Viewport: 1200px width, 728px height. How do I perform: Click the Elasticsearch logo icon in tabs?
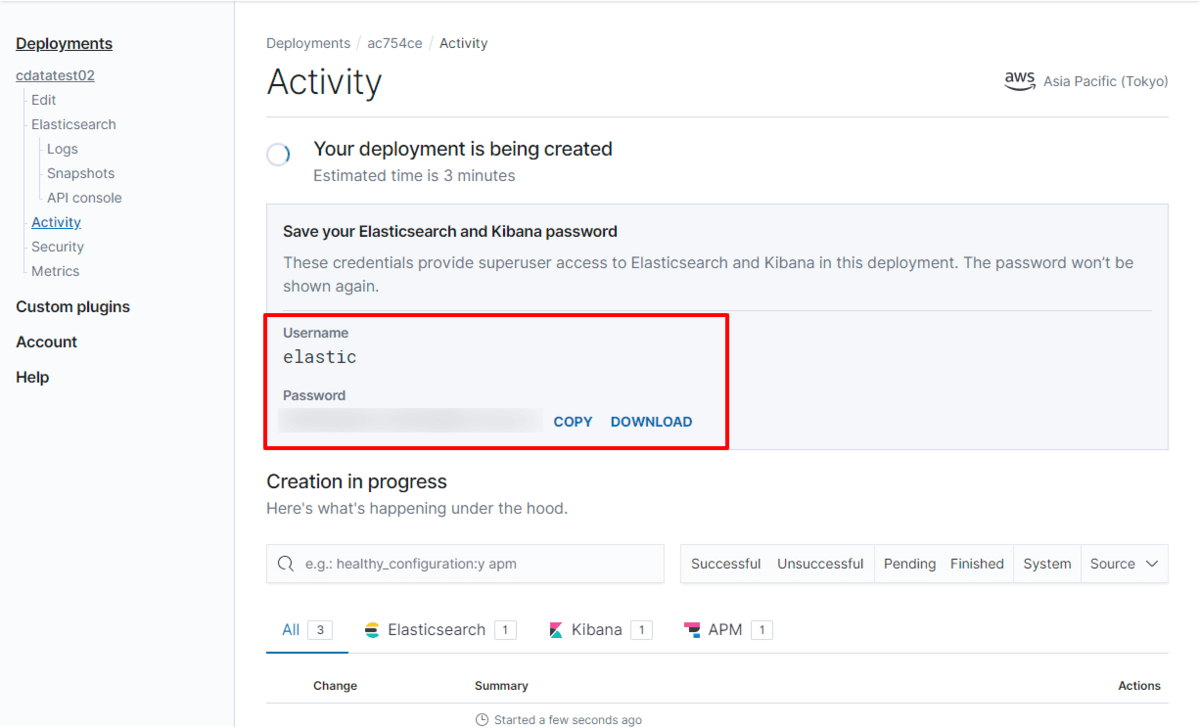click(x=372, y=630)
